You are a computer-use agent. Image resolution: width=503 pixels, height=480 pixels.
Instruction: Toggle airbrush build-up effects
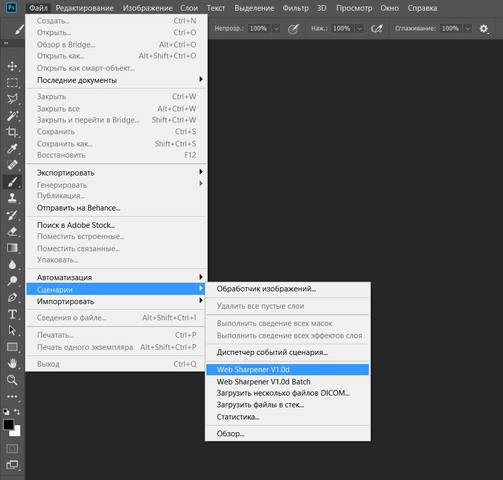376,29
